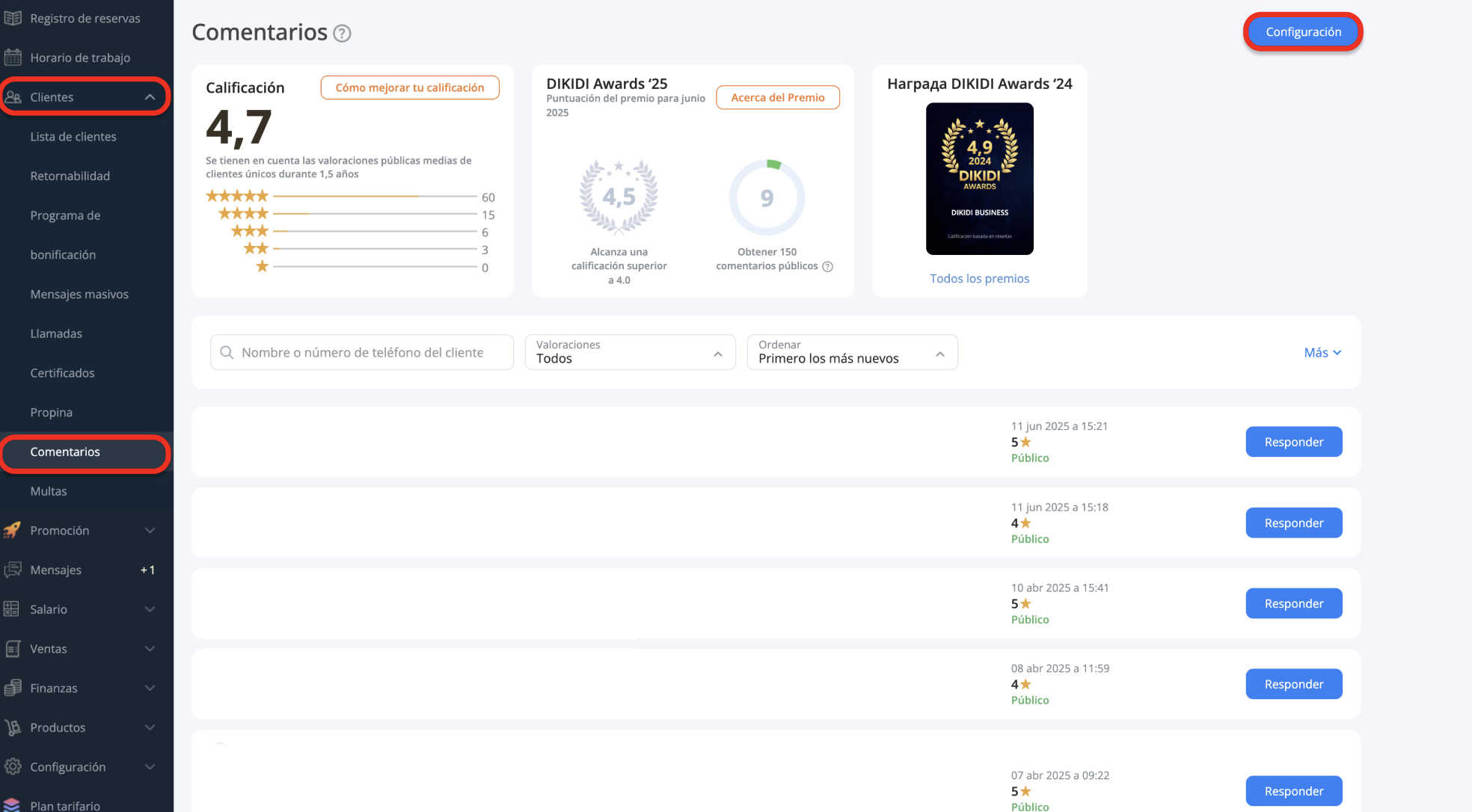Open Retornabilidad menu item
This screenshot has height=812, width=1472.
pyautogui.click(x=70, y=176)
